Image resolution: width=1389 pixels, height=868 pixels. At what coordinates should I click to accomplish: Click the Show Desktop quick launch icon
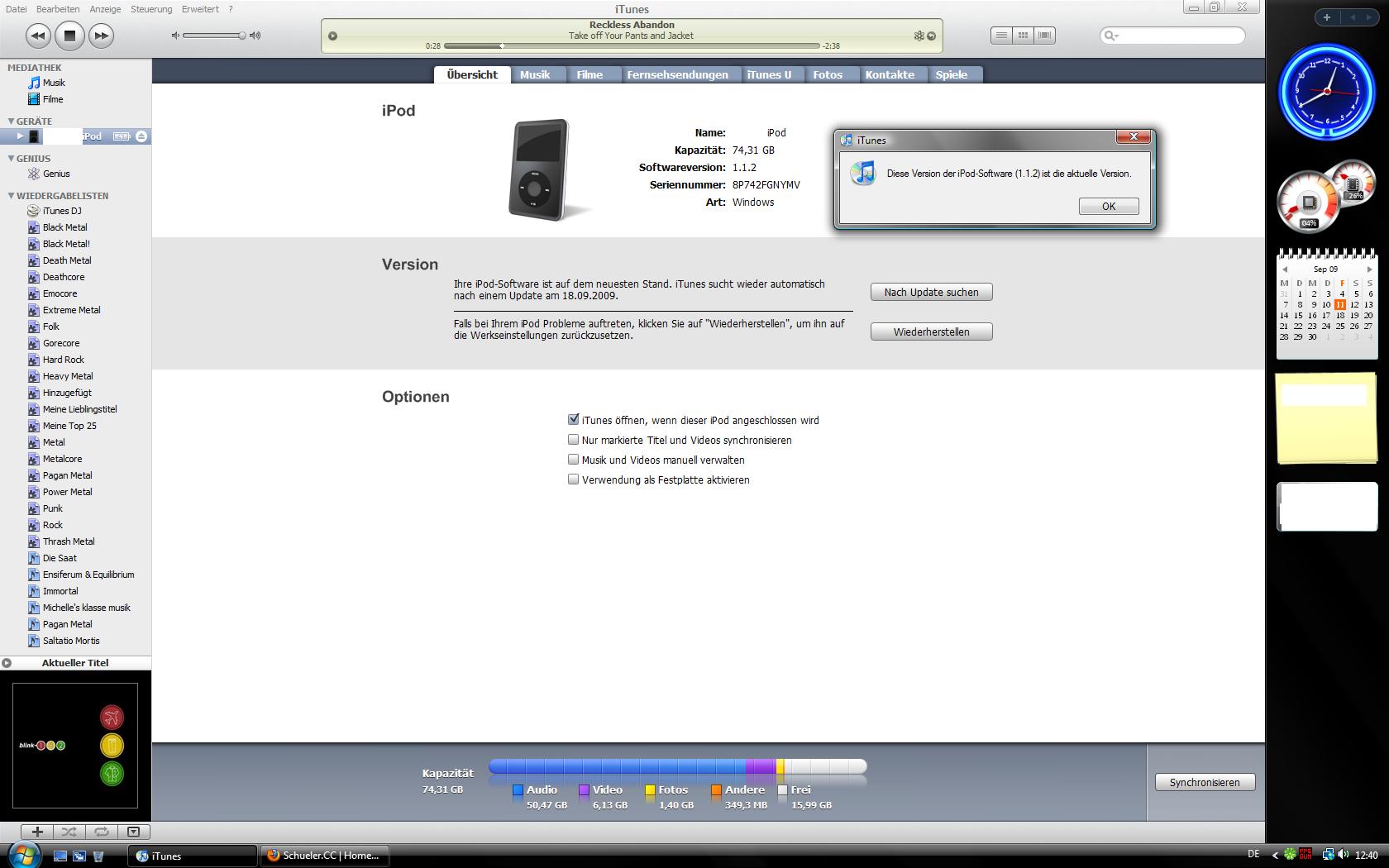tap(60, 856)
